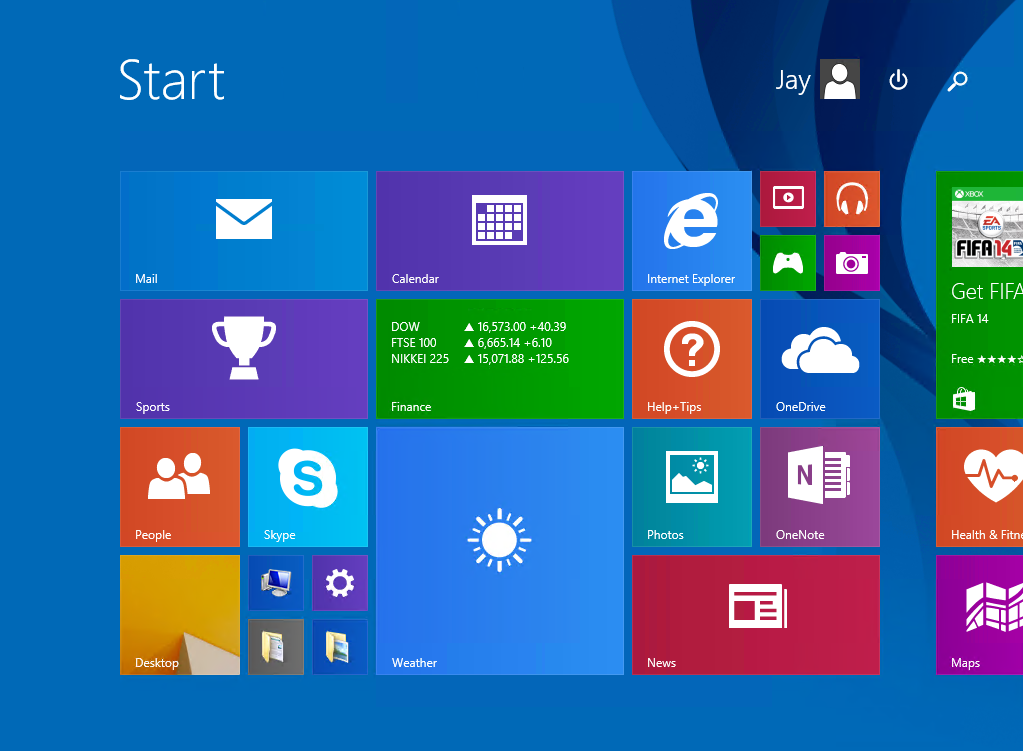Click the Search magnifier button

pos(957,81)
